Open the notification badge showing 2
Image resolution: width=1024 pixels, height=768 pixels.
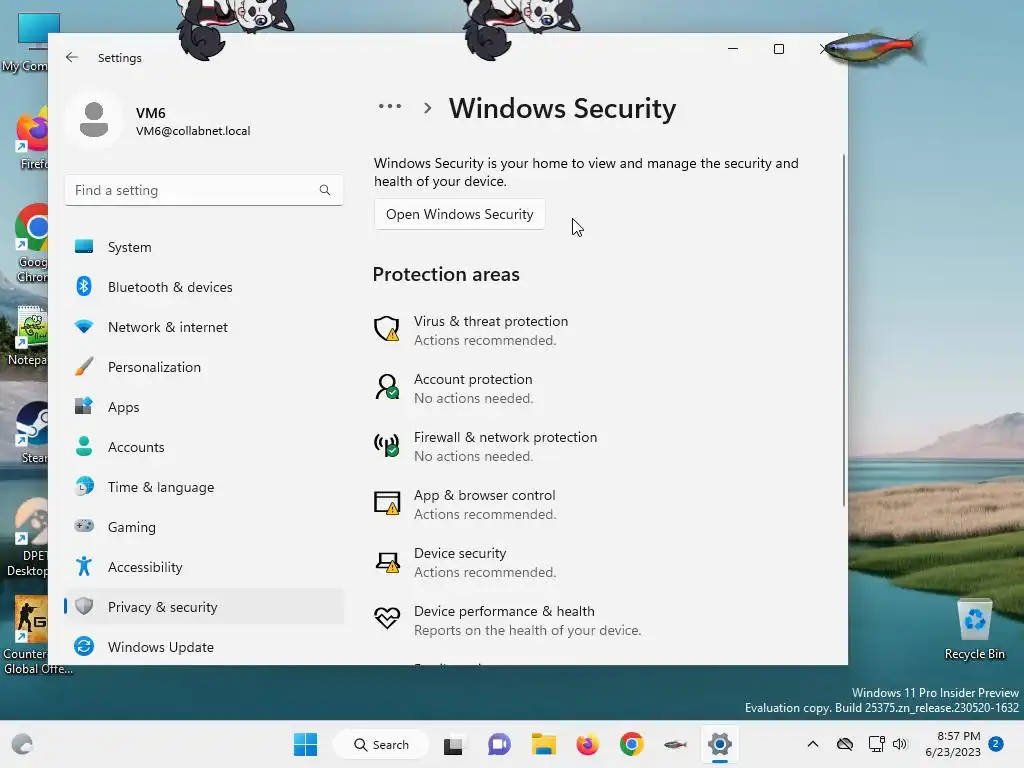[x=995, y=744]
